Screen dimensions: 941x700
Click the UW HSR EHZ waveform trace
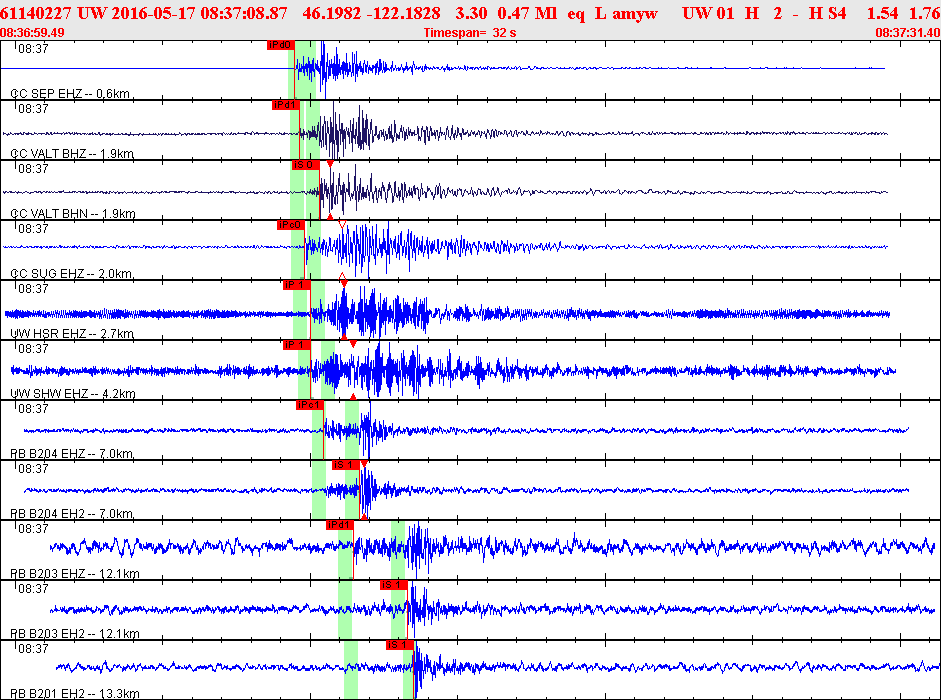(x=447, y=313)
